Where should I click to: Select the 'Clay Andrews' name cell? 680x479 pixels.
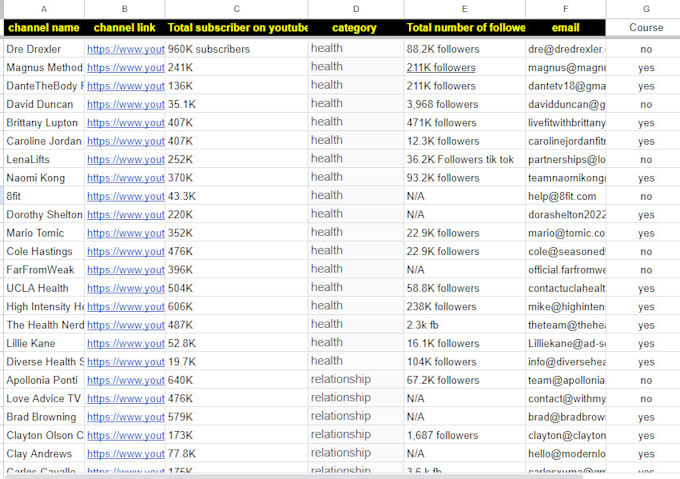(x=44, y=454)
